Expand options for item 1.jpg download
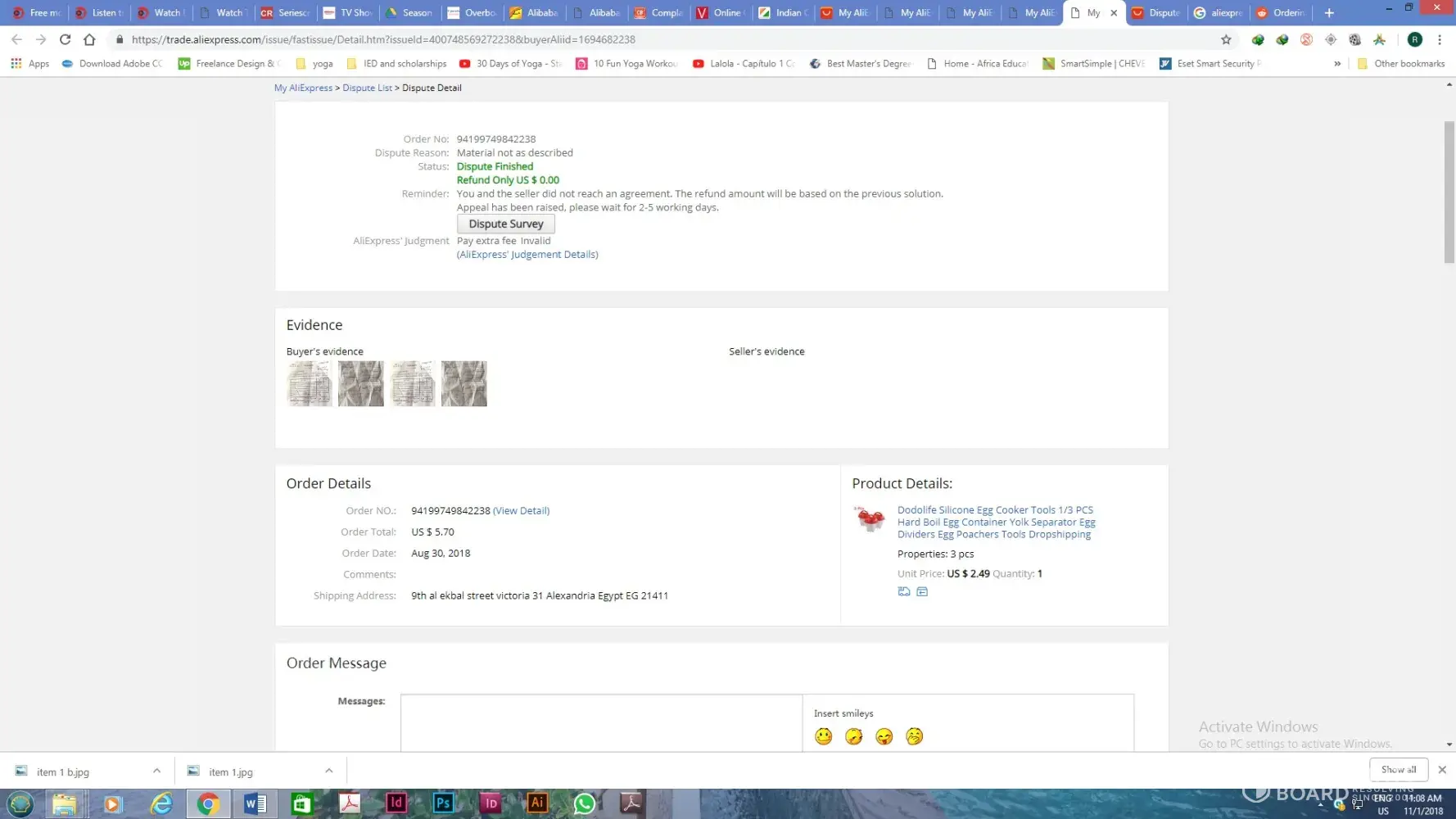Screen dimensions: 1456x819 (x=328, y=771)
